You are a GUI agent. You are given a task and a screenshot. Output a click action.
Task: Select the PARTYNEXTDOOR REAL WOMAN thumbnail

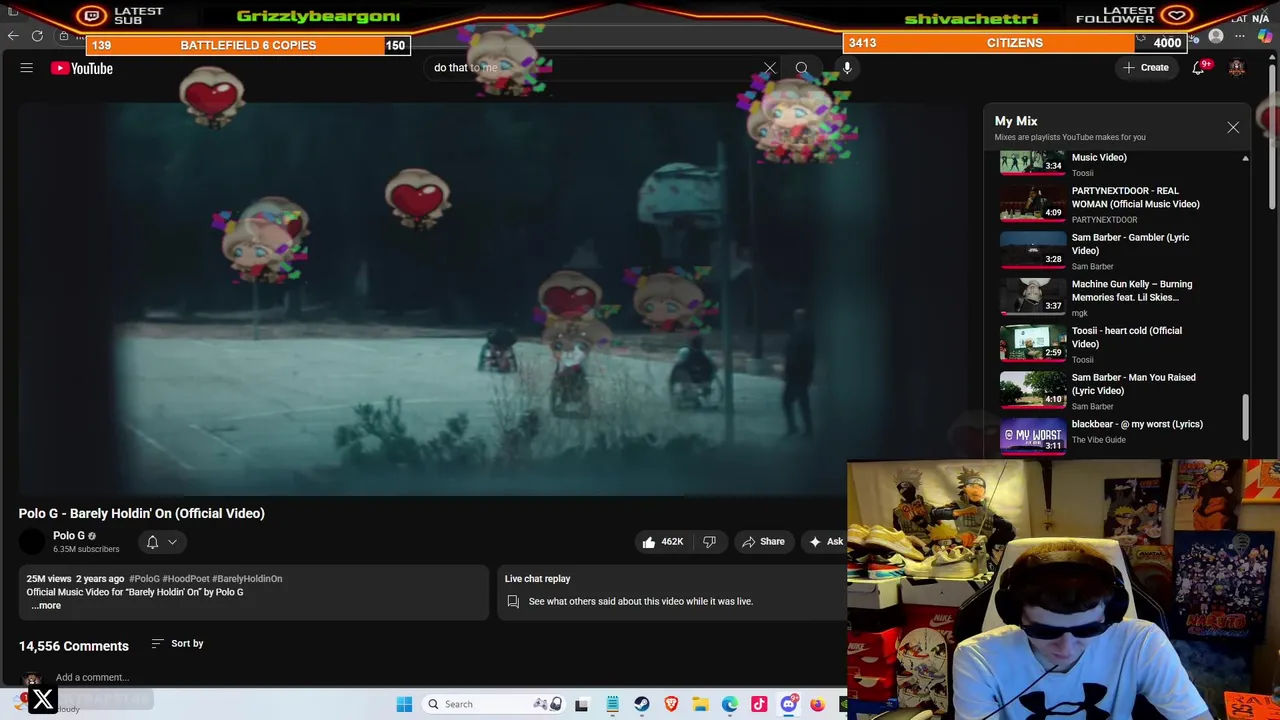click(x=1033, y=203)
